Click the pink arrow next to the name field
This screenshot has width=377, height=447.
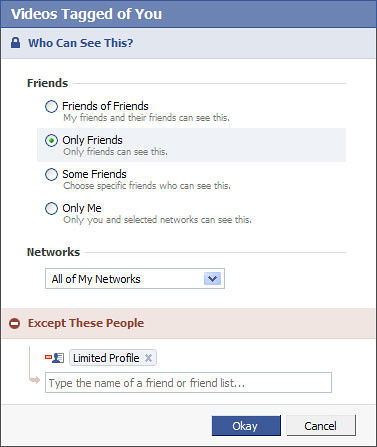34,379
